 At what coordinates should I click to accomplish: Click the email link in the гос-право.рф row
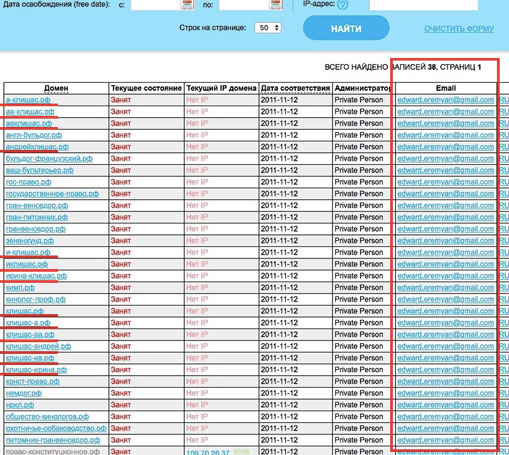[x=445, y=182]
